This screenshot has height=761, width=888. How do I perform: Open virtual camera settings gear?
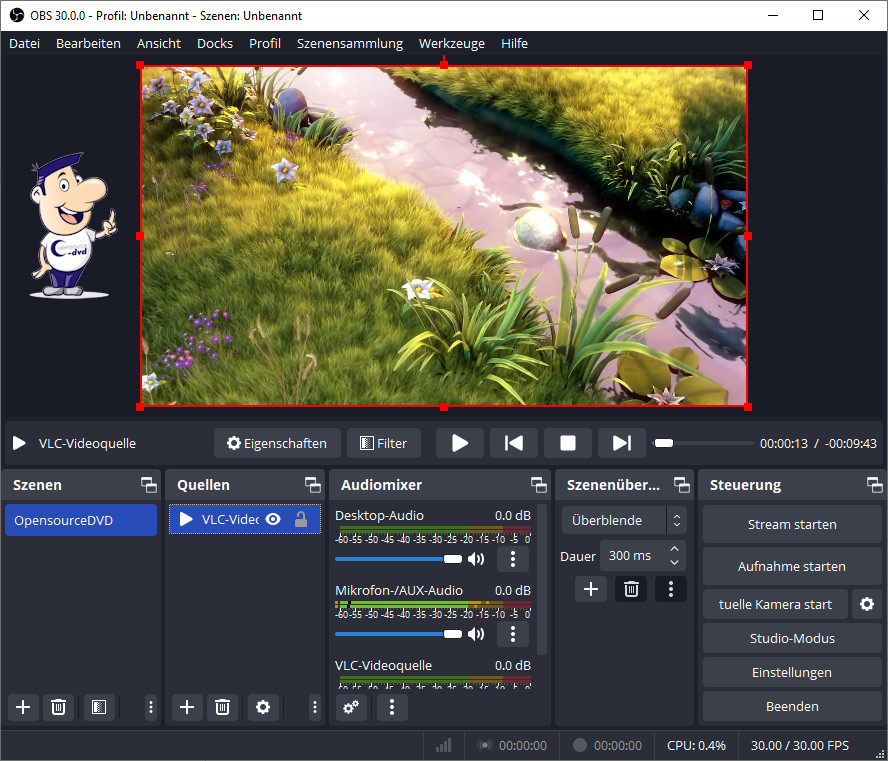867,604
